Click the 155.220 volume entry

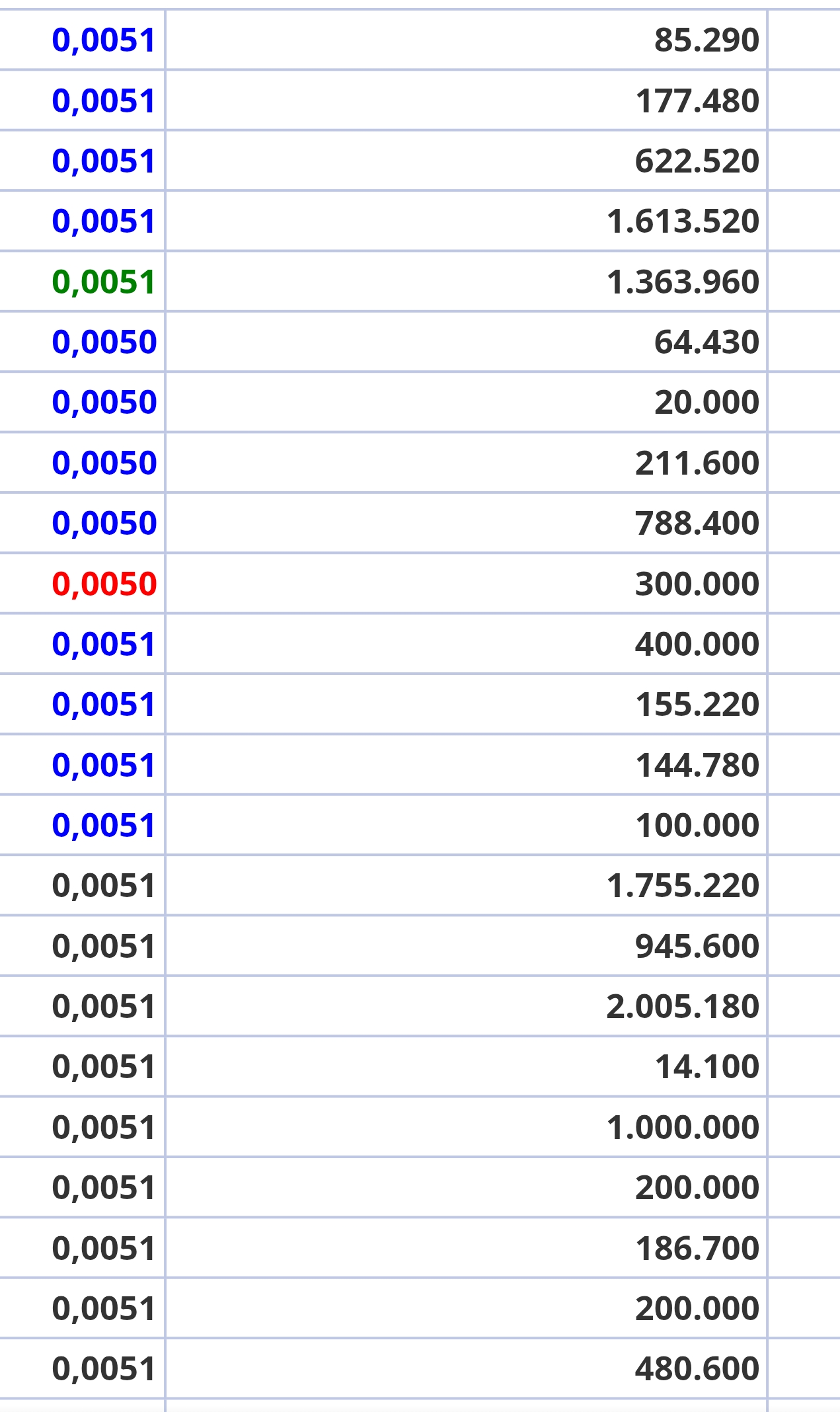point(697,705)
